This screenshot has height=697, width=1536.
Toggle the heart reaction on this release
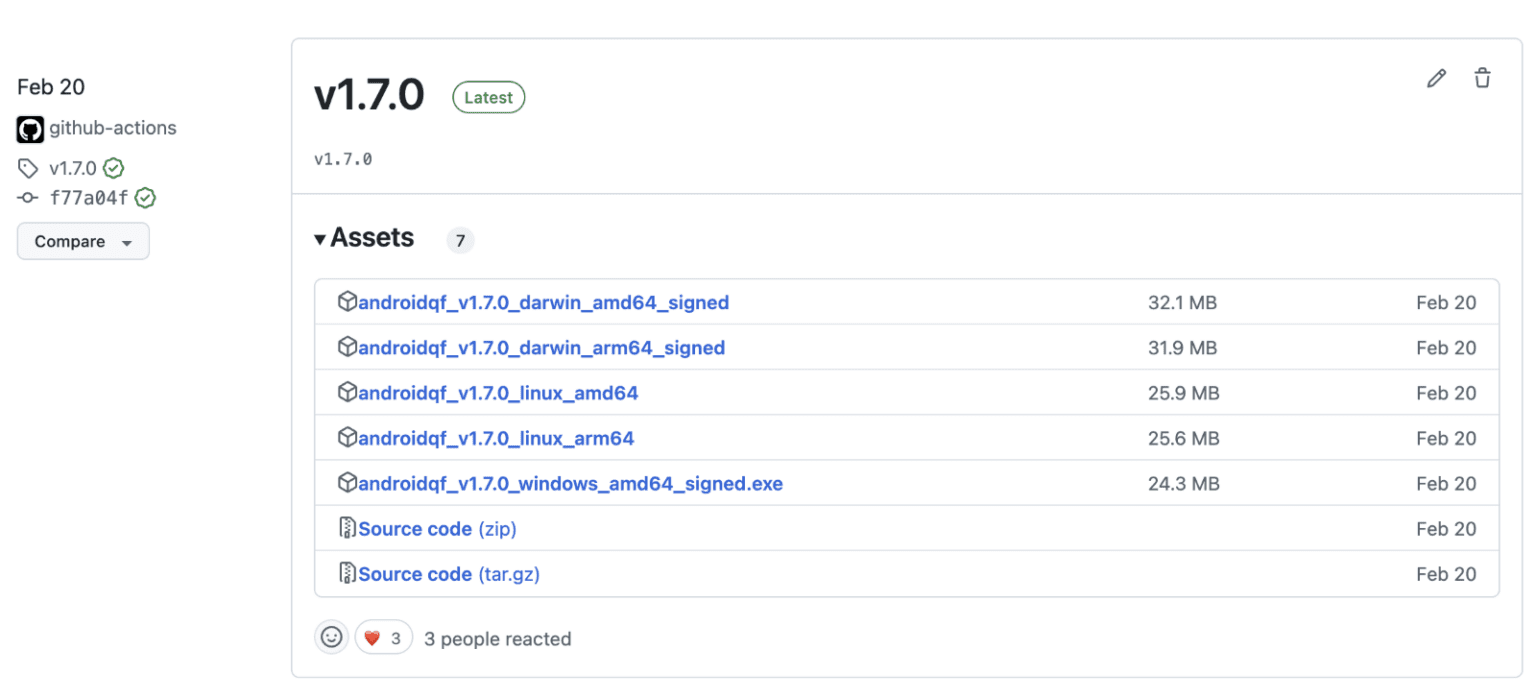pyautogui.click(x=384, y=637)
